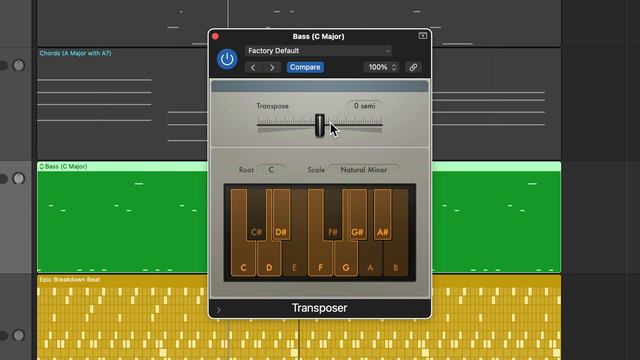The width and height of the screenshot is (640, 360).
Task: Toggle the C# black key
Action: [x=256, y=214]
